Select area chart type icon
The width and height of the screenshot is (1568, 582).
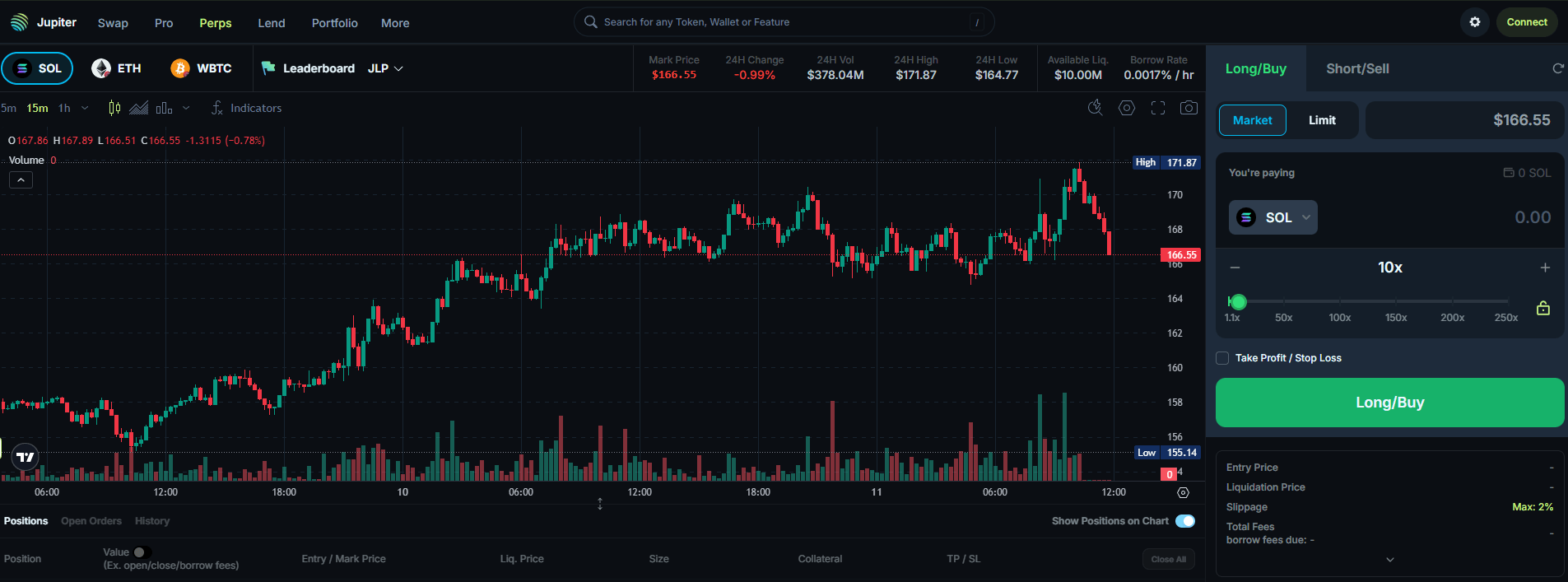139,108
